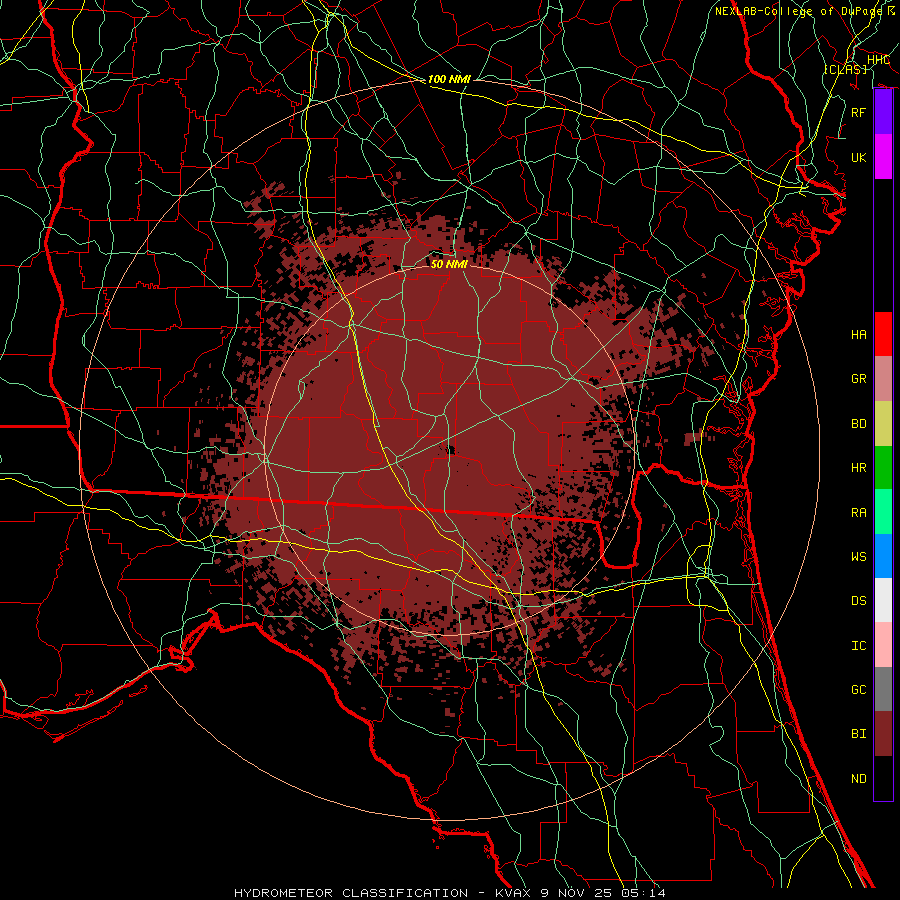Click the WS legend label

tap(858, 556)
